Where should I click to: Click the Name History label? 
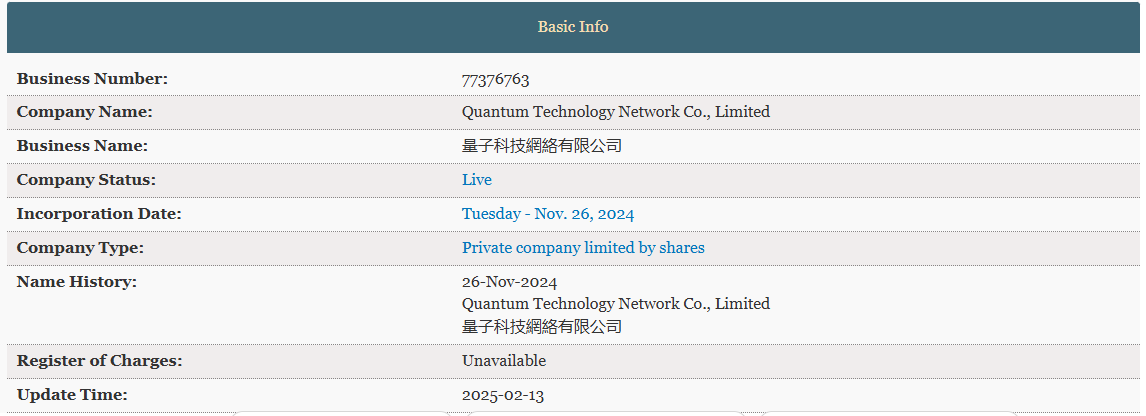pyautogui.click(x=77, y=282)
